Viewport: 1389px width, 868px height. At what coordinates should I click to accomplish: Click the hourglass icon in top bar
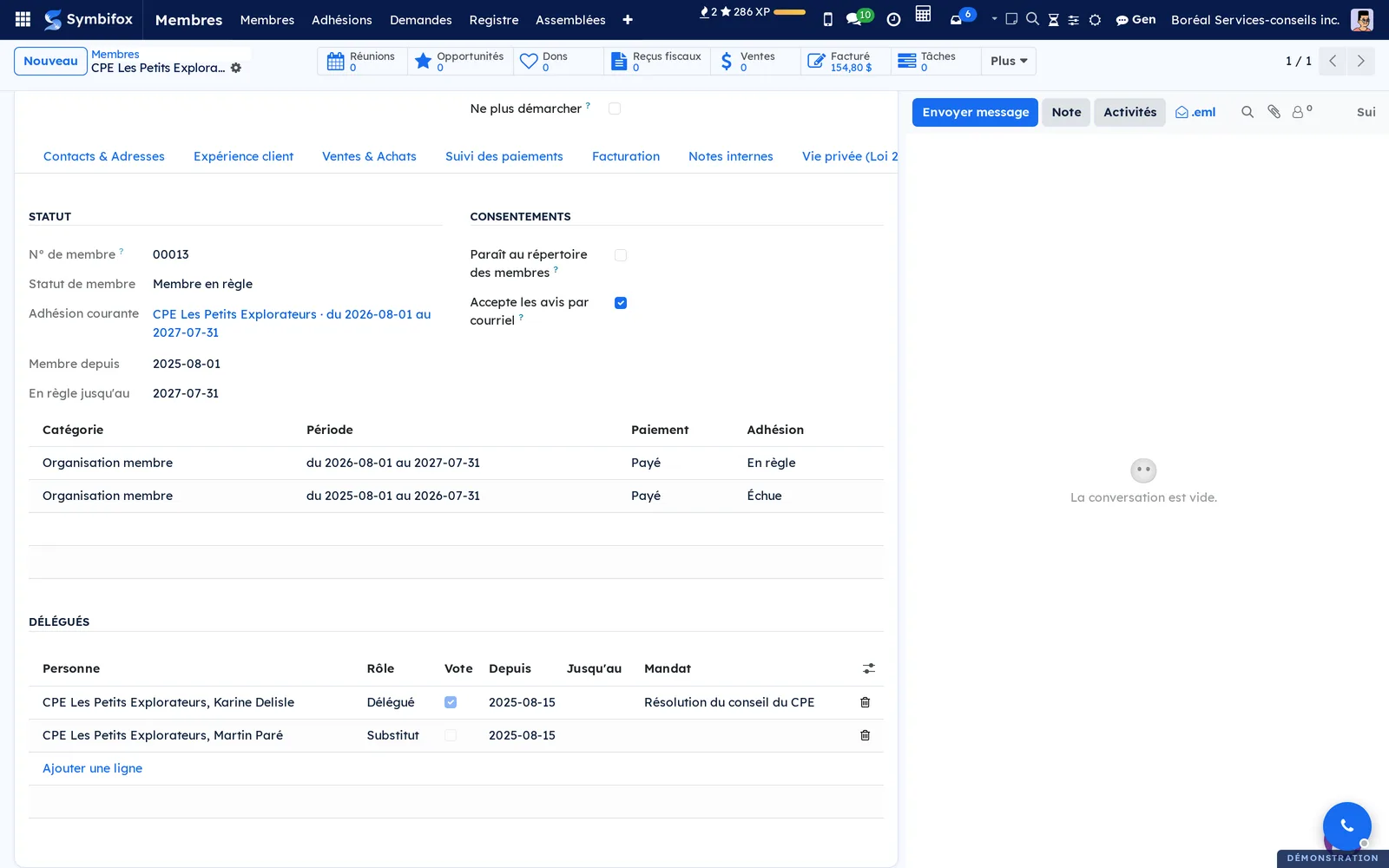click(1053, 19)
